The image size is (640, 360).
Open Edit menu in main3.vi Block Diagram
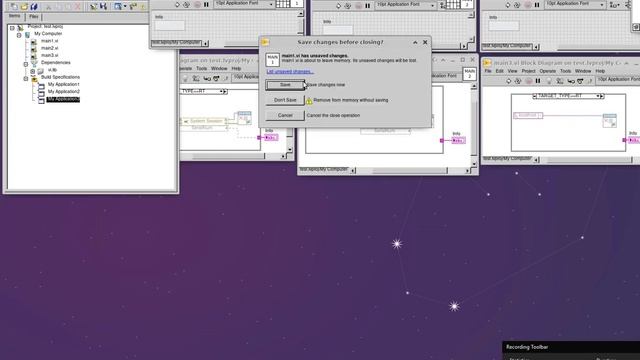pyautogui.click(x=500, y=71)
